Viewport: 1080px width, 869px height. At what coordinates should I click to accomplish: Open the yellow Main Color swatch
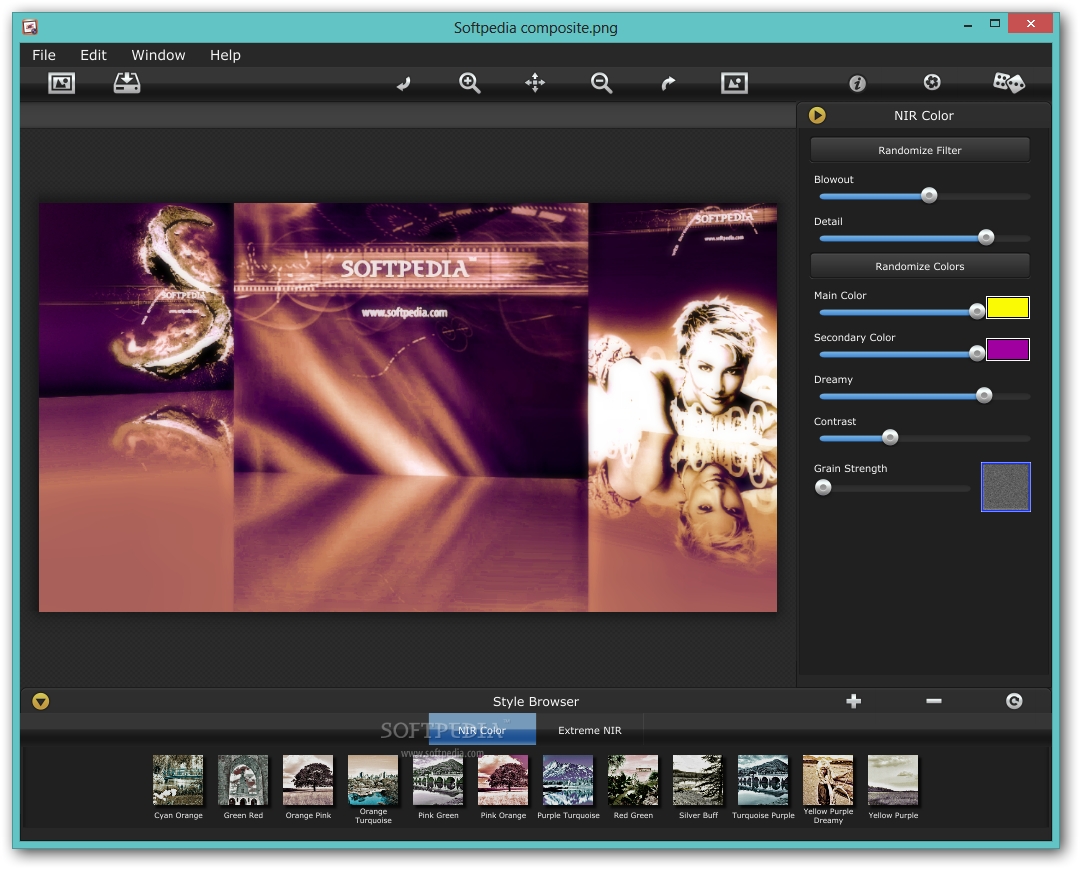click(1008, 308)
